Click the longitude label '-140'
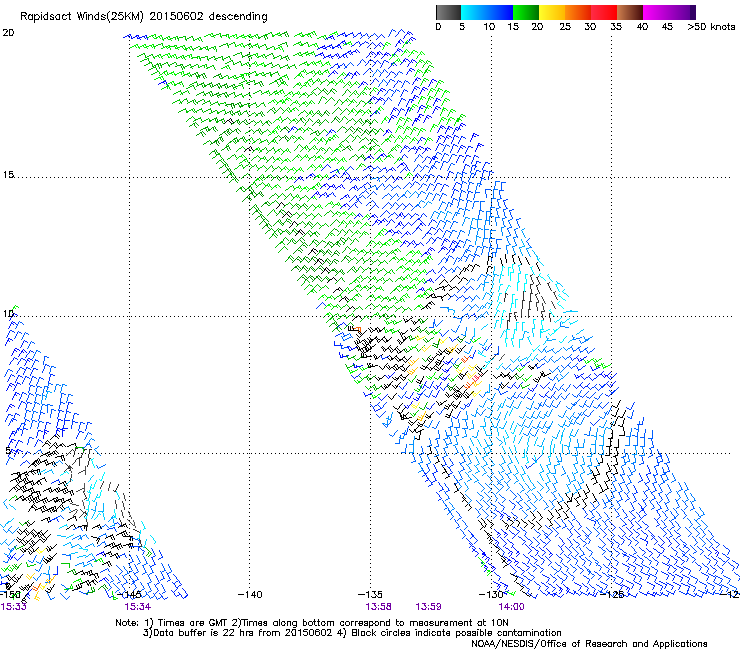Image resolution: width=740 pixels, height=650 pixels. [x=250, y=595]
